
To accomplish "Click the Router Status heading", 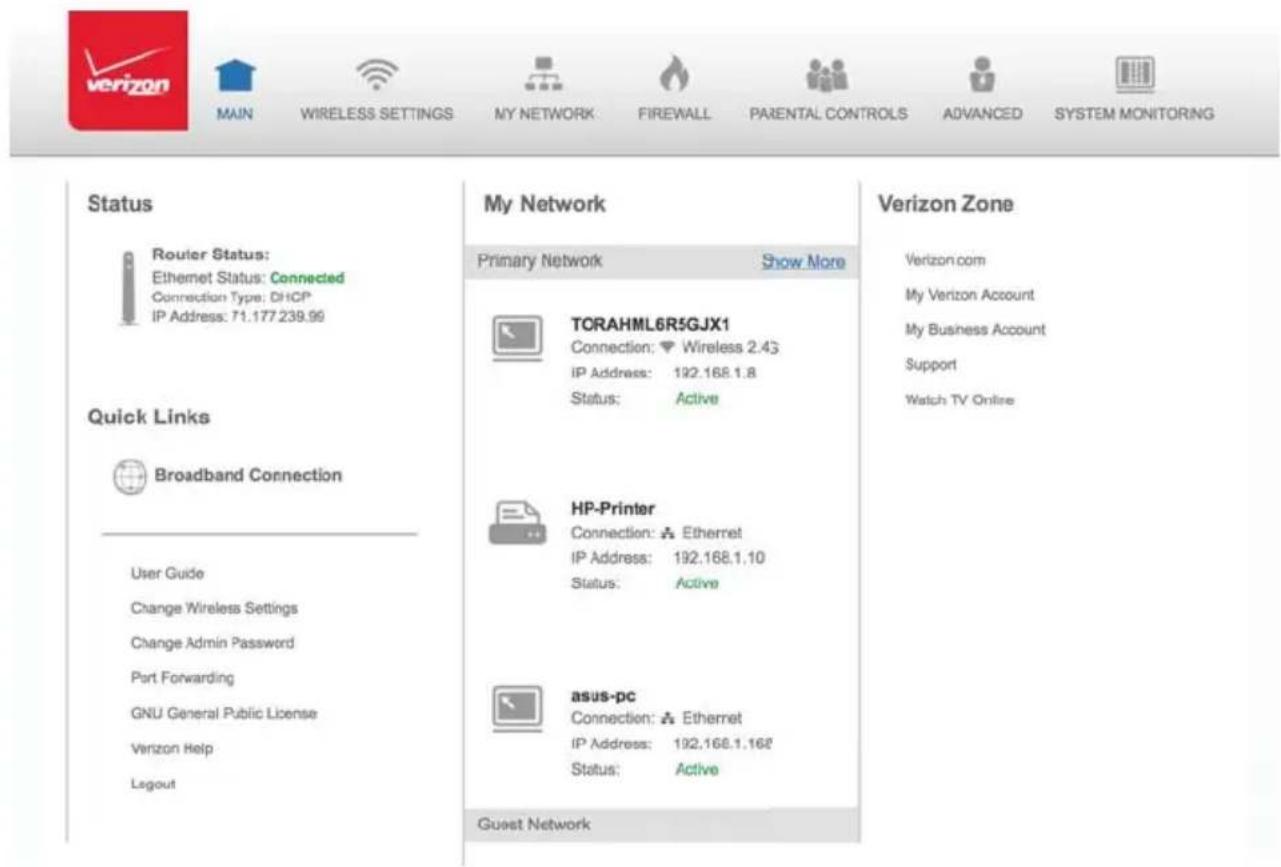I will click(x=211, y=255).
